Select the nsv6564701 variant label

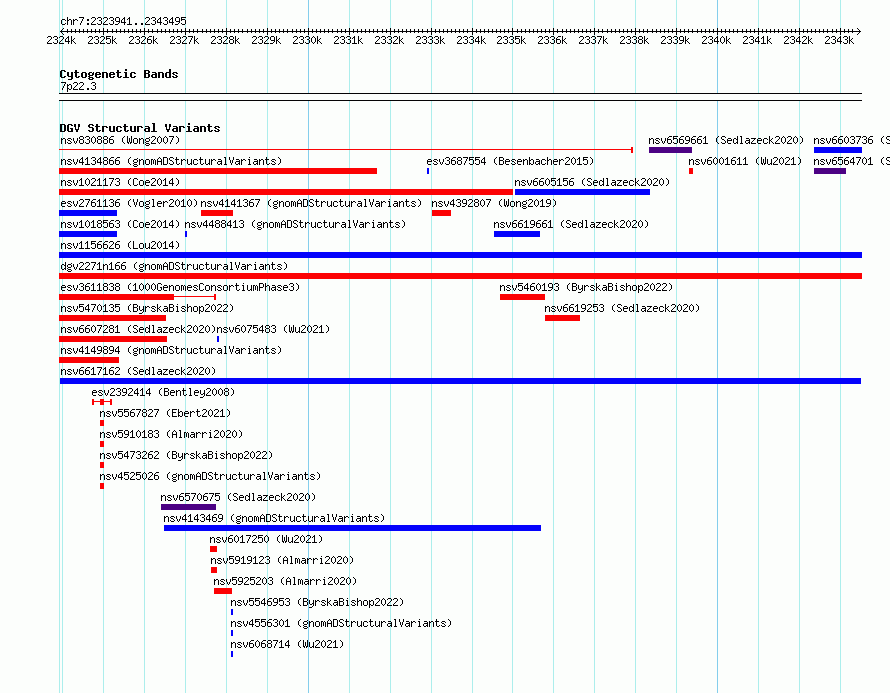point(851,161)
